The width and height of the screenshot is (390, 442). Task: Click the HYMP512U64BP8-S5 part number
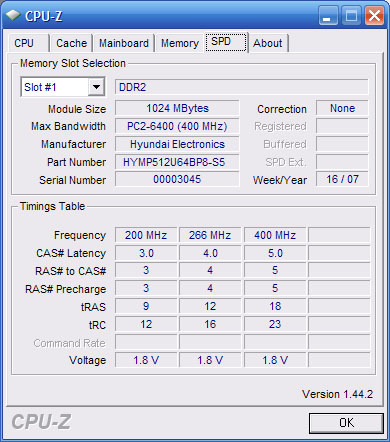coord(177,162)
